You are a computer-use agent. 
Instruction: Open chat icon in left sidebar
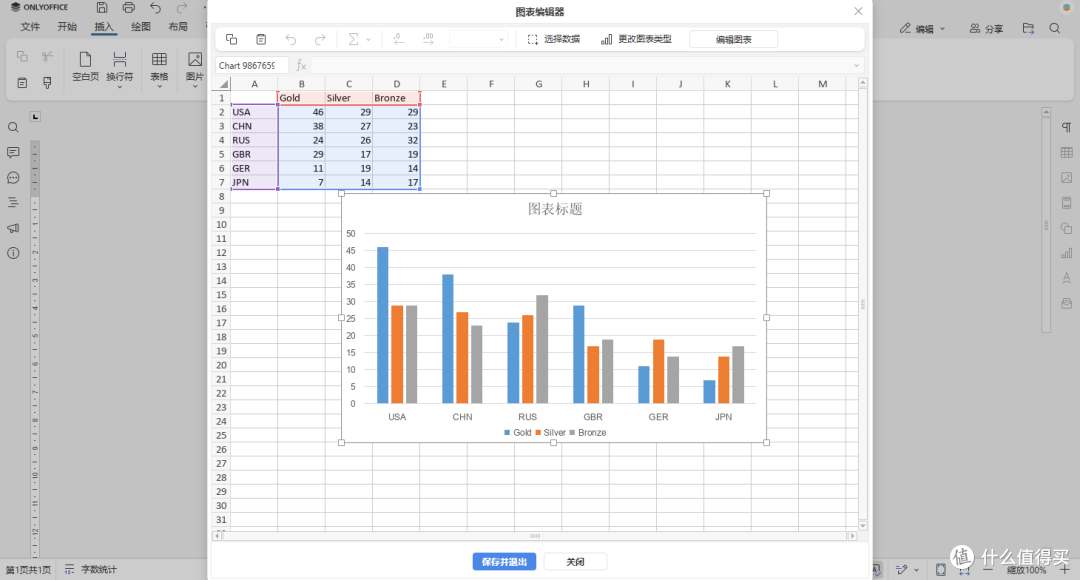coord(13,178)
